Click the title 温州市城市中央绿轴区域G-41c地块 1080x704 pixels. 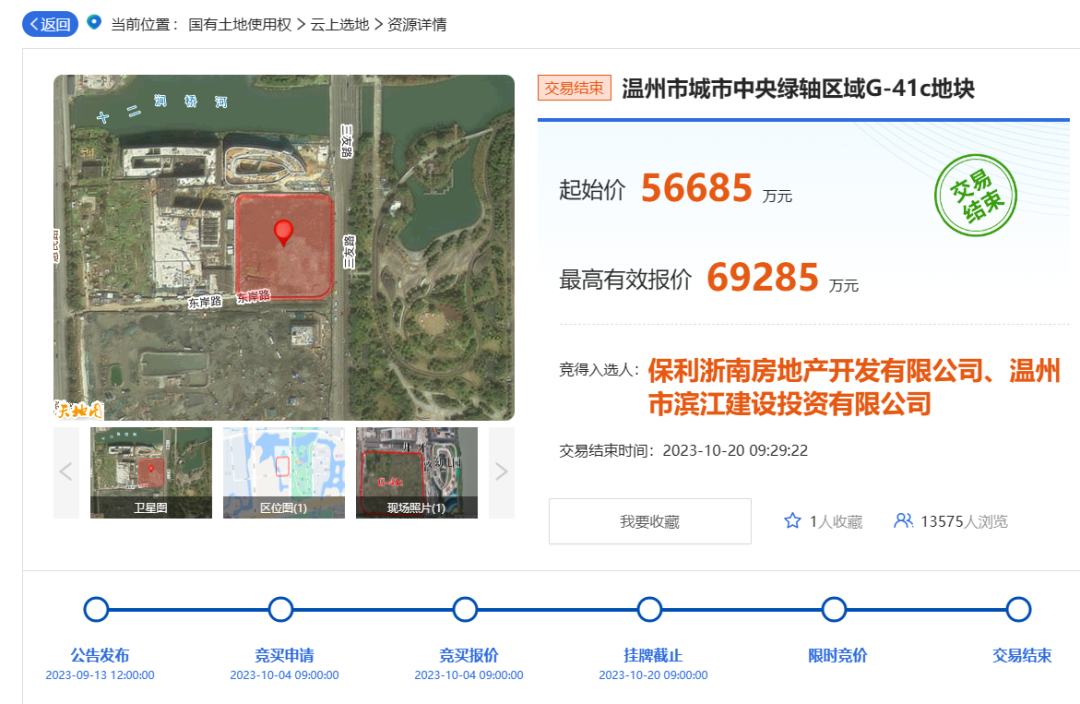[x=798, y=89]
